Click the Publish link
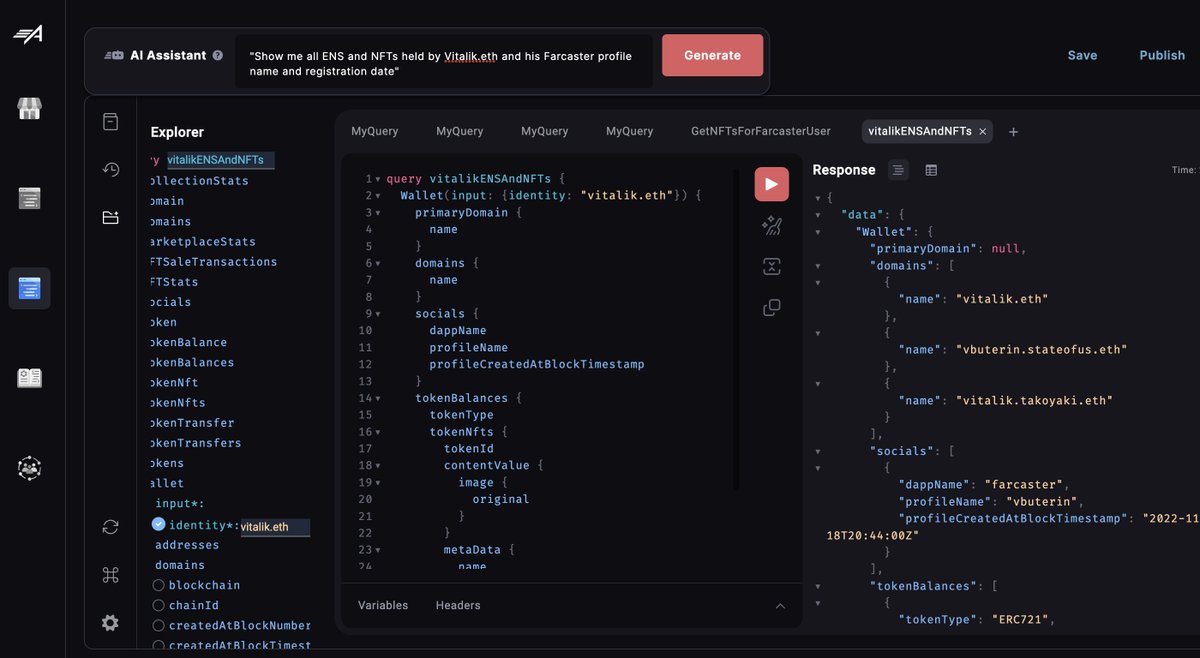The height and width of the screenshot is (658, 1200). 1162,56
